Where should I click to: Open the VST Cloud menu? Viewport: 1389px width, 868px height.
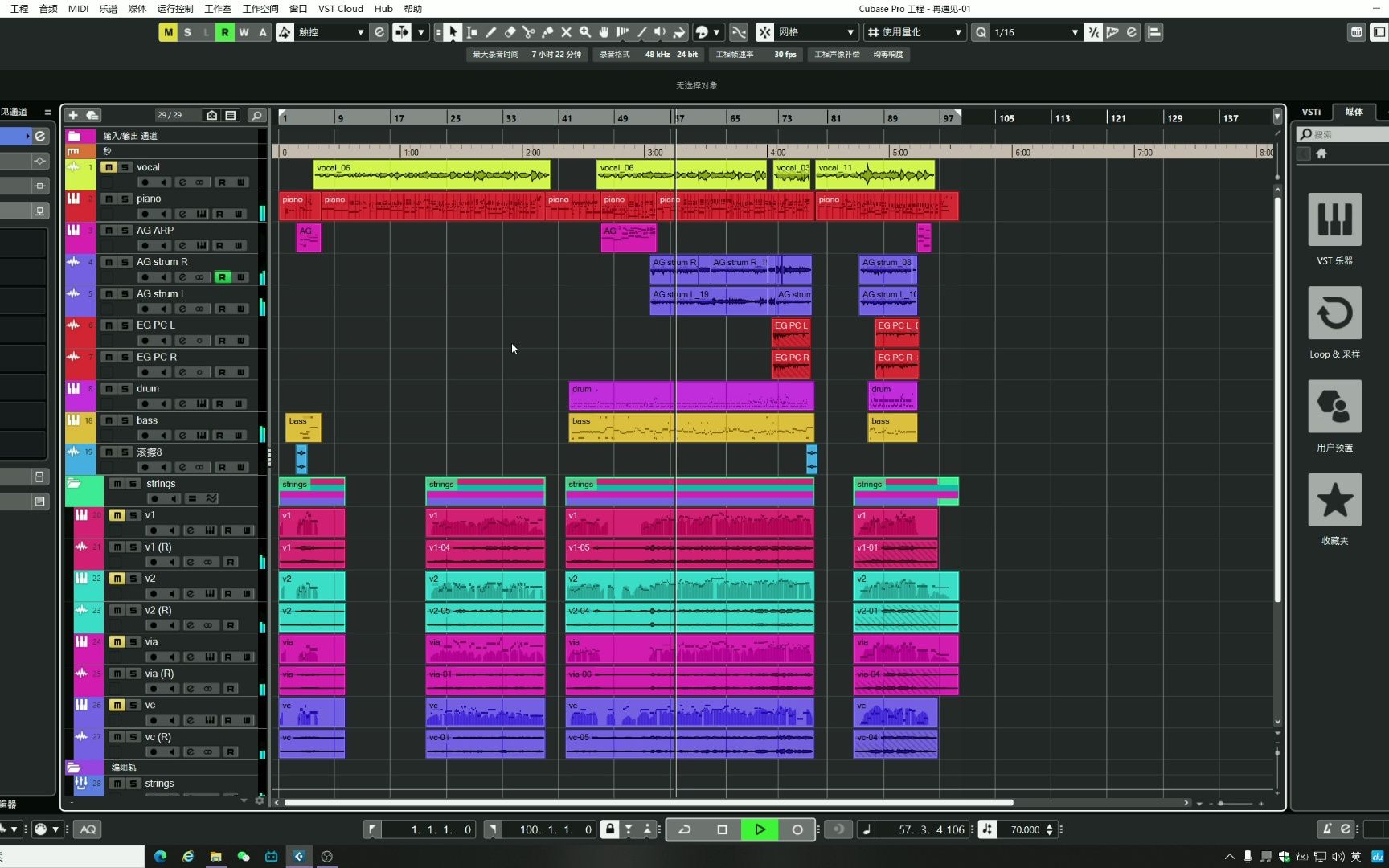point(341,8)
